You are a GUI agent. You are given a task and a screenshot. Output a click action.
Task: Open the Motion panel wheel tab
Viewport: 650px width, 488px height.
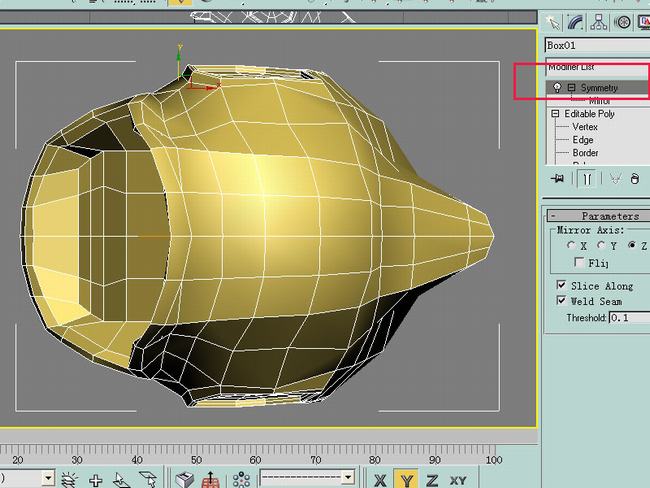(x=622, y=22)
